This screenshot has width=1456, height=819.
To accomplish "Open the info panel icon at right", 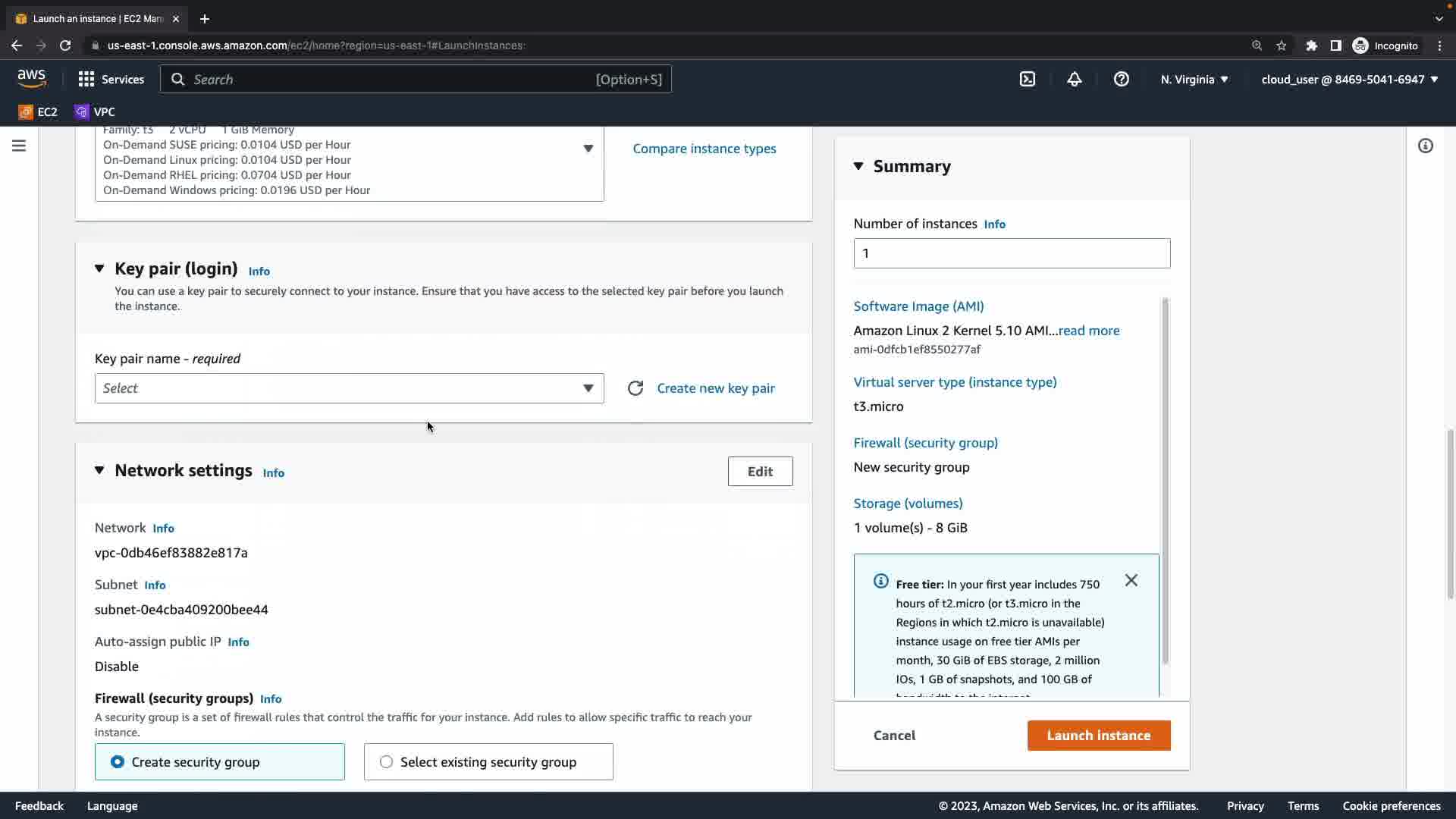I will pos(1426,146).
